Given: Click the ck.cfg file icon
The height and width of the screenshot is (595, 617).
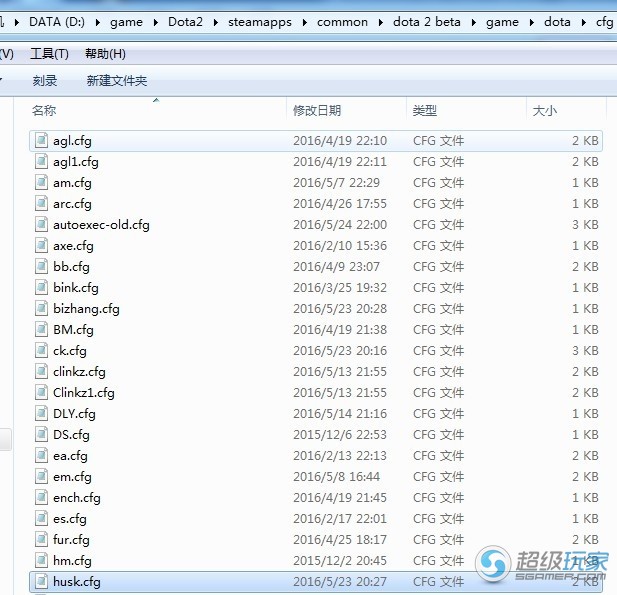Looking at the screenshot, I should (x=41, y=350).
